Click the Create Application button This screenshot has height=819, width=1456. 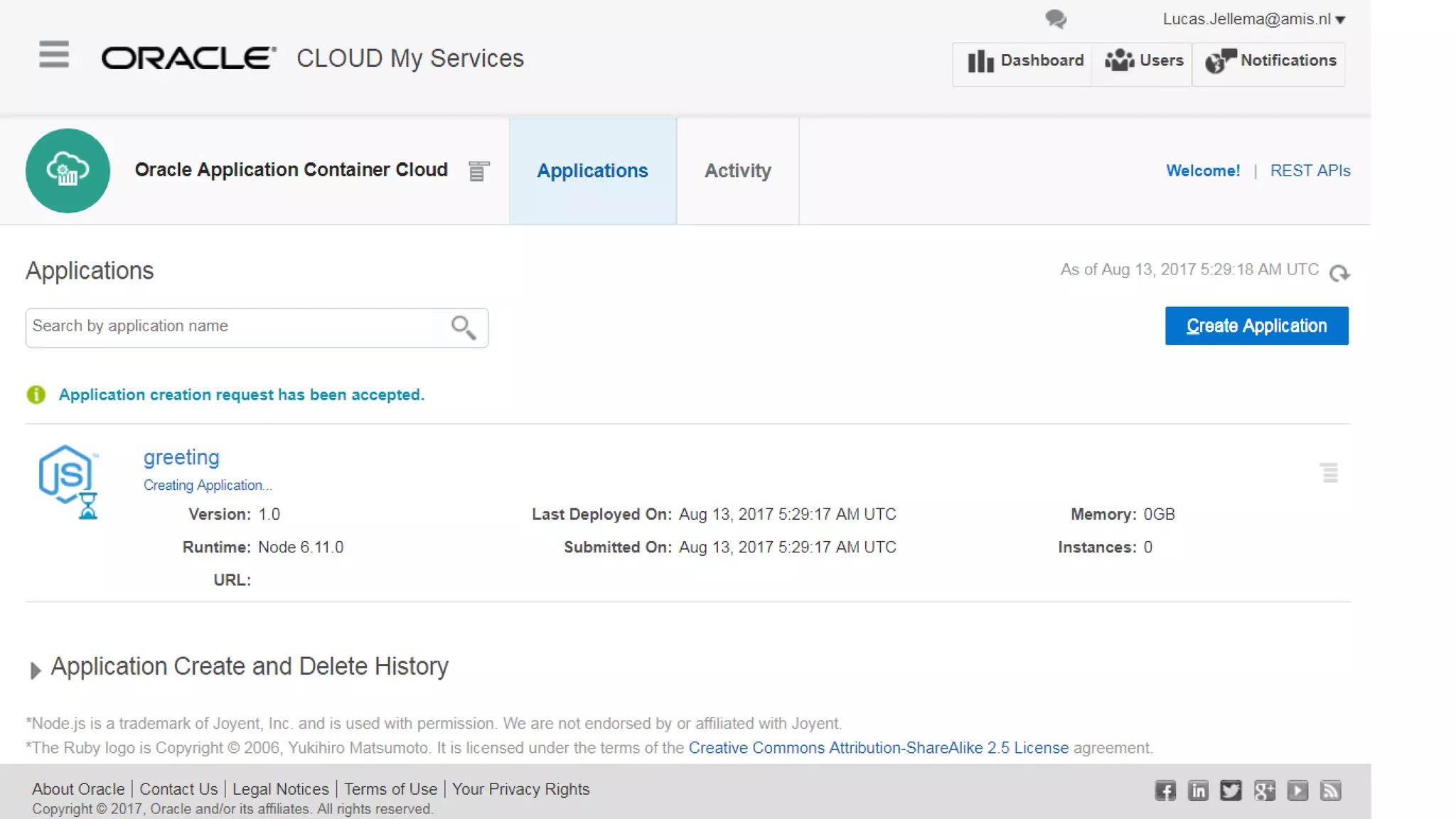tap(1256, 326)
